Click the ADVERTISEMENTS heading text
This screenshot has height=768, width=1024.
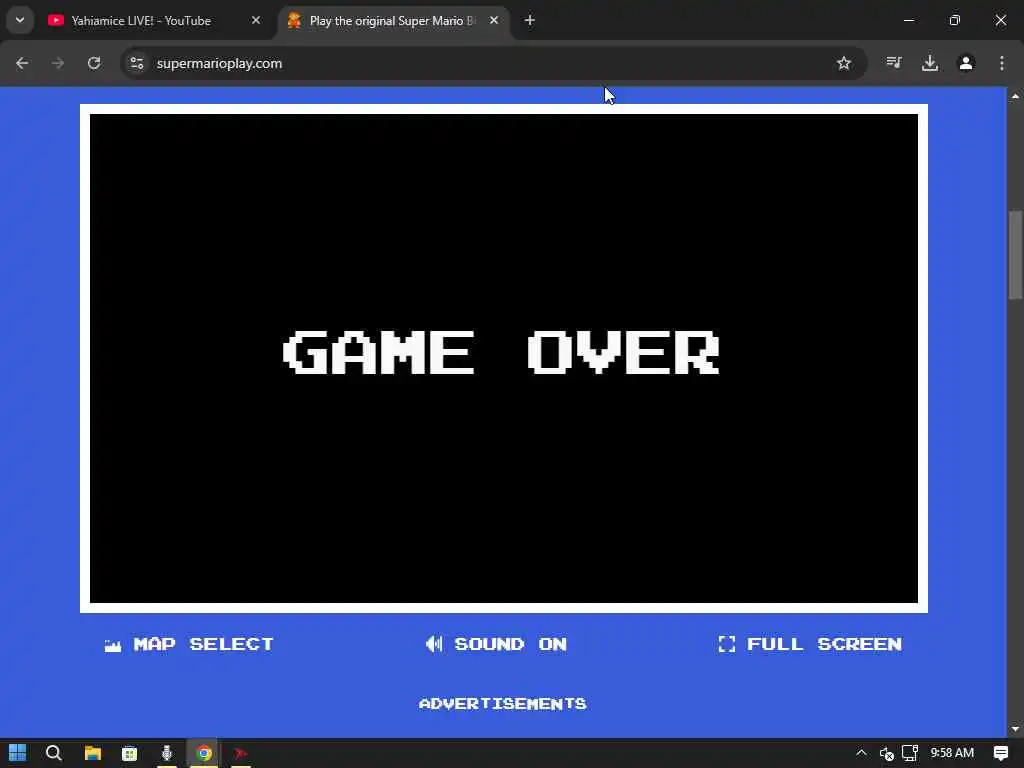click(x=503, y=703)
